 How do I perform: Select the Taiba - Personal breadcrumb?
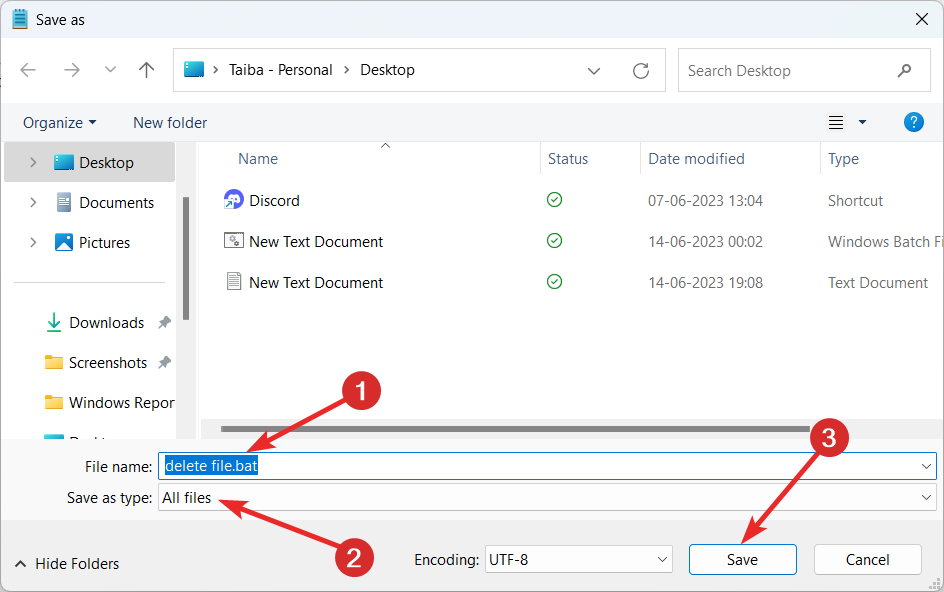281,70
